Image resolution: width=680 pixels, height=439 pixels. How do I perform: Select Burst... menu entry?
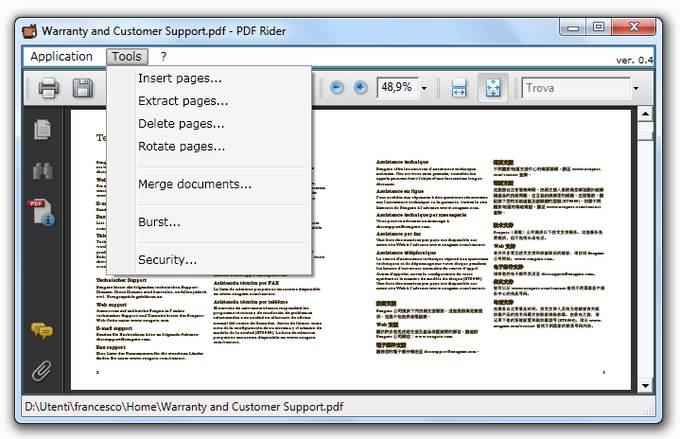(x=209, y=222)
